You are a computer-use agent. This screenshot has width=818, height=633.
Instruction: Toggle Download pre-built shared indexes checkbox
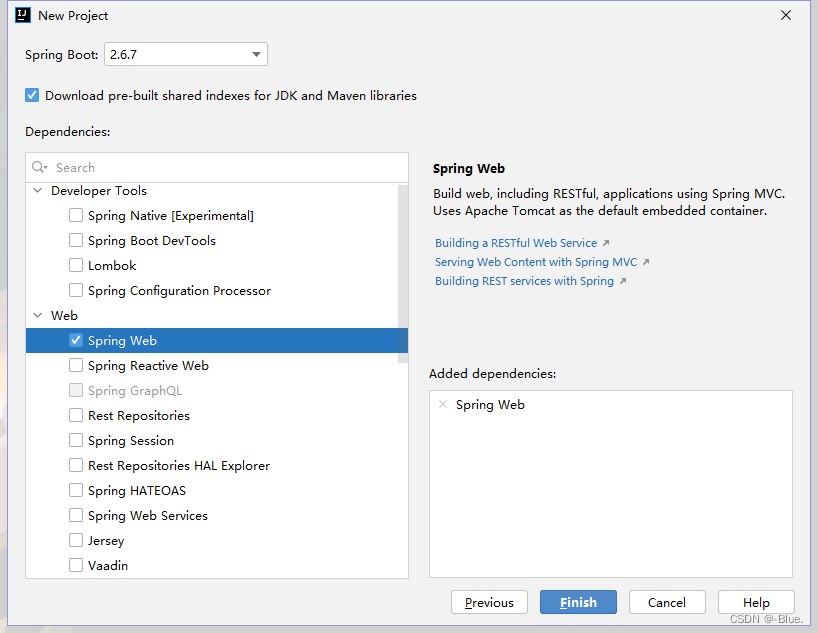32,95
